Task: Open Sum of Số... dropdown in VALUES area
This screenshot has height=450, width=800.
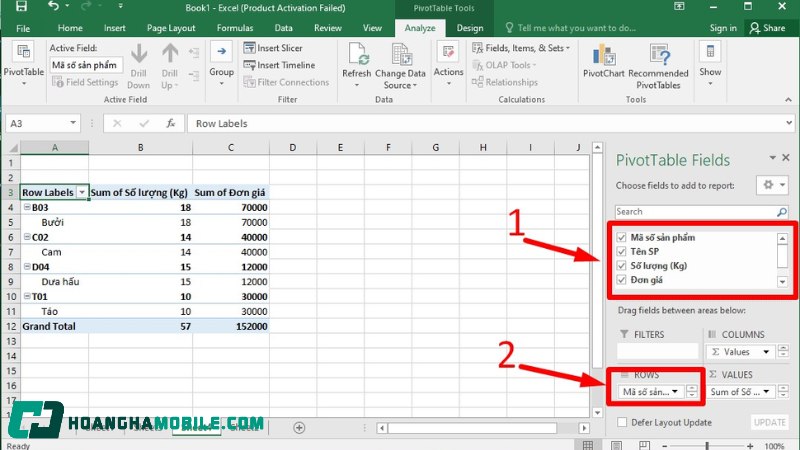Action: (x=766, y=392)
